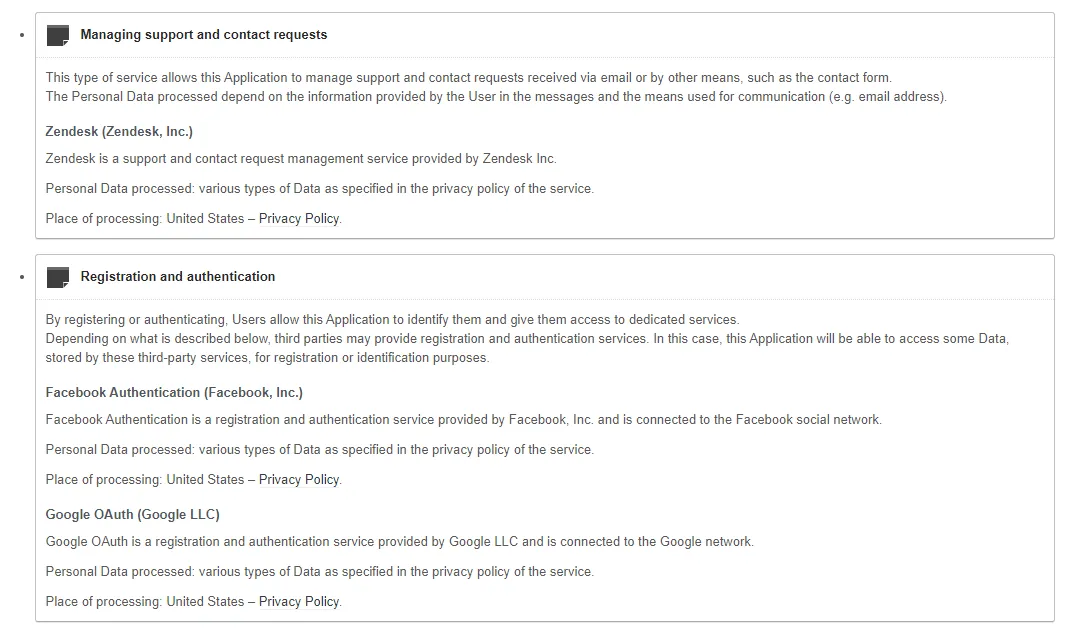Click the paragraph starting 'This type of service allows'

468,78
